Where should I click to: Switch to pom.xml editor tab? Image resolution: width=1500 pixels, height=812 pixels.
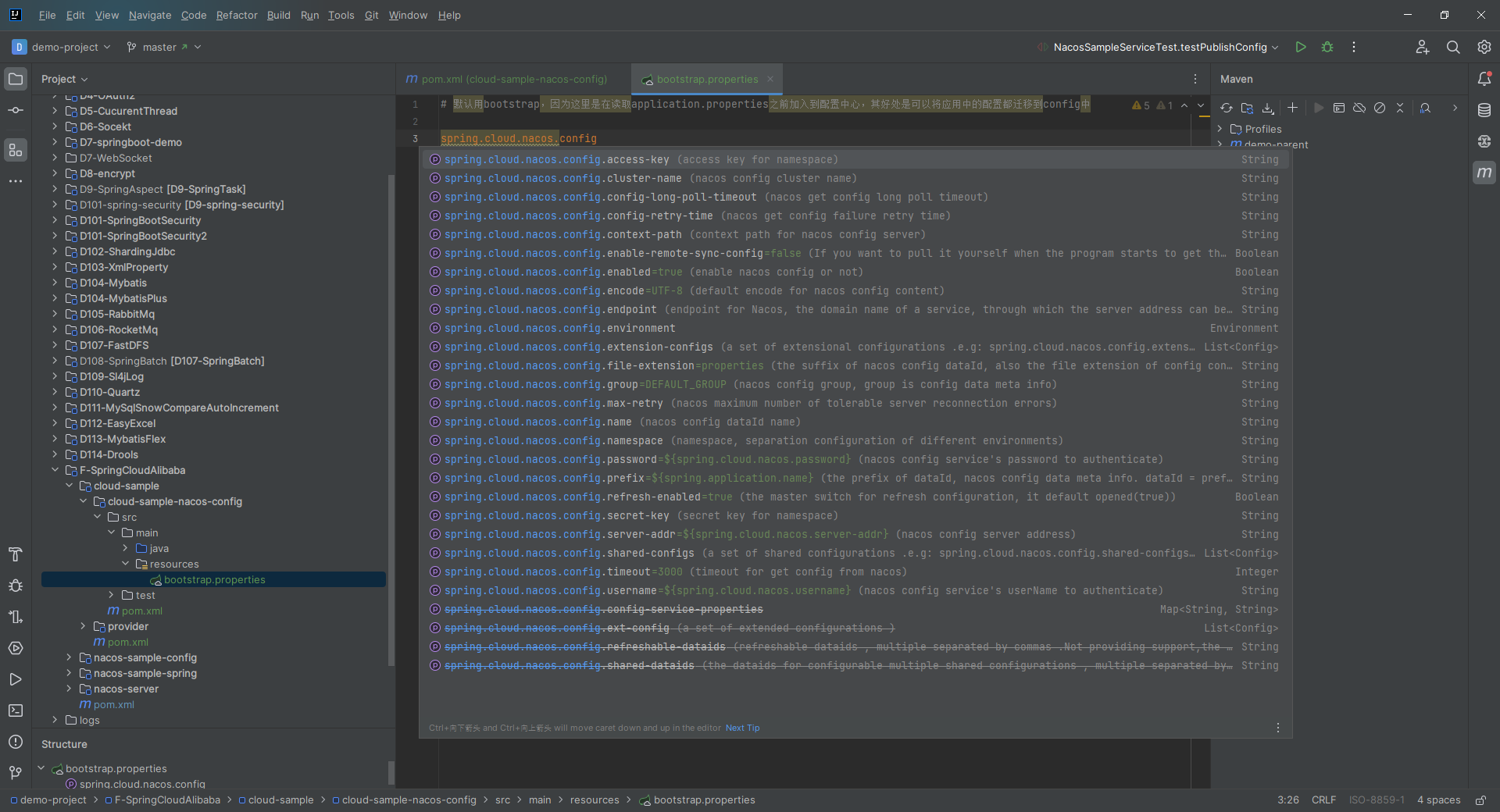(x=506, y=79)
